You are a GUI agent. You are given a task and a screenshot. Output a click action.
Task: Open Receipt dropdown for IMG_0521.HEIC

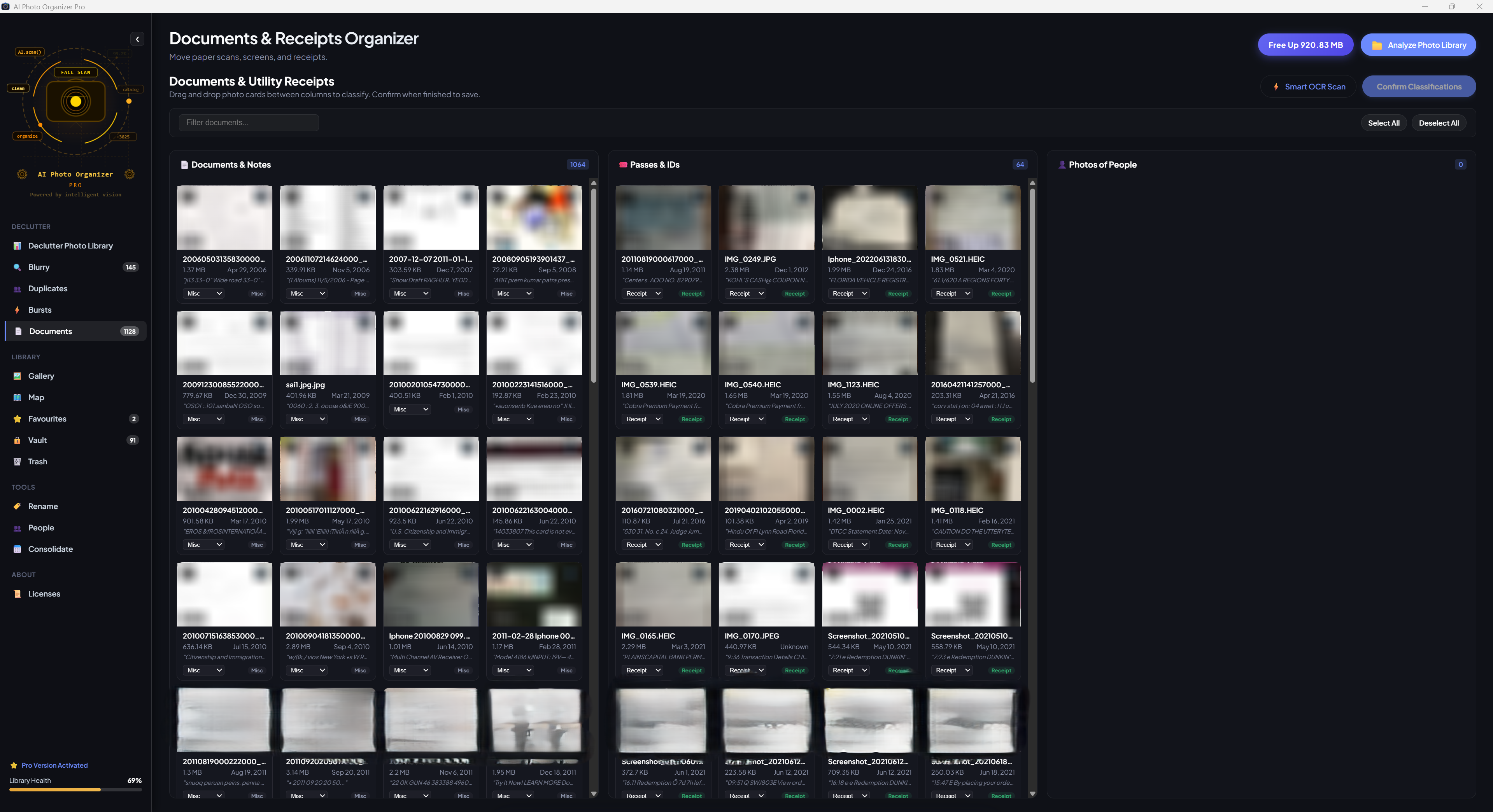[953, 294]
